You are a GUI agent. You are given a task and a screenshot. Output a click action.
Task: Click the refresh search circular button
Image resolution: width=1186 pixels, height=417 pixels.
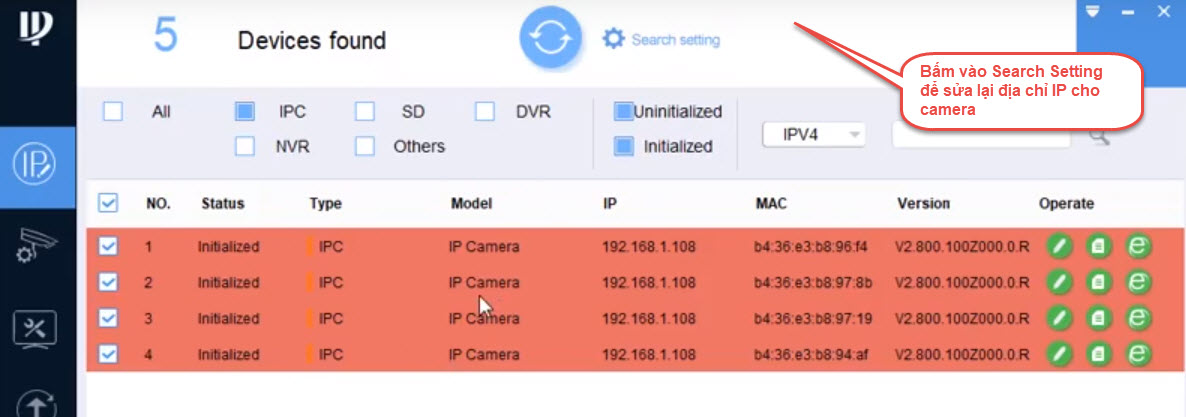pyautogui.click(x=551, y=39)
